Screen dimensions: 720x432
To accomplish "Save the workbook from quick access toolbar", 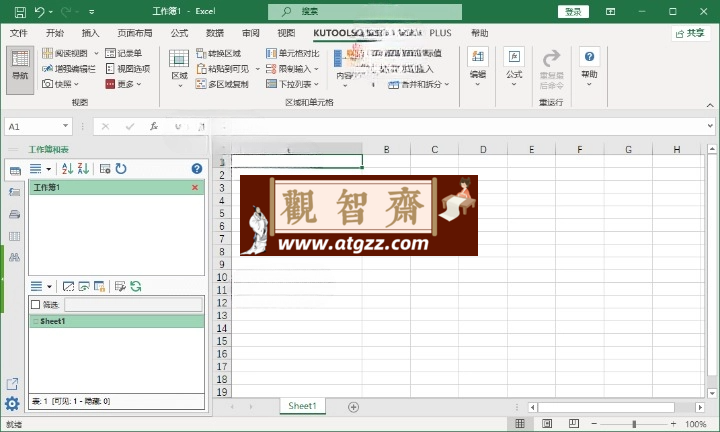I will click(20, 11).
